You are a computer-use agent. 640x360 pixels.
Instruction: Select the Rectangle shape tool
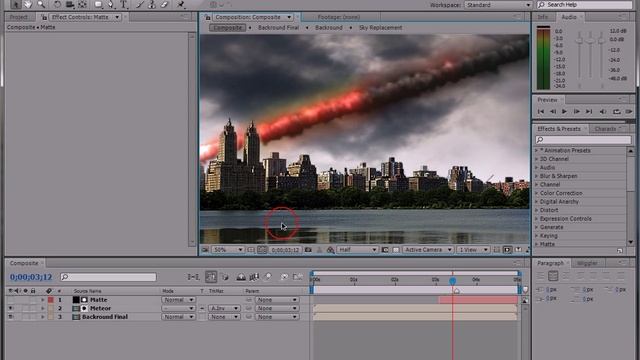pyautogui.click(x=98, y=4)
